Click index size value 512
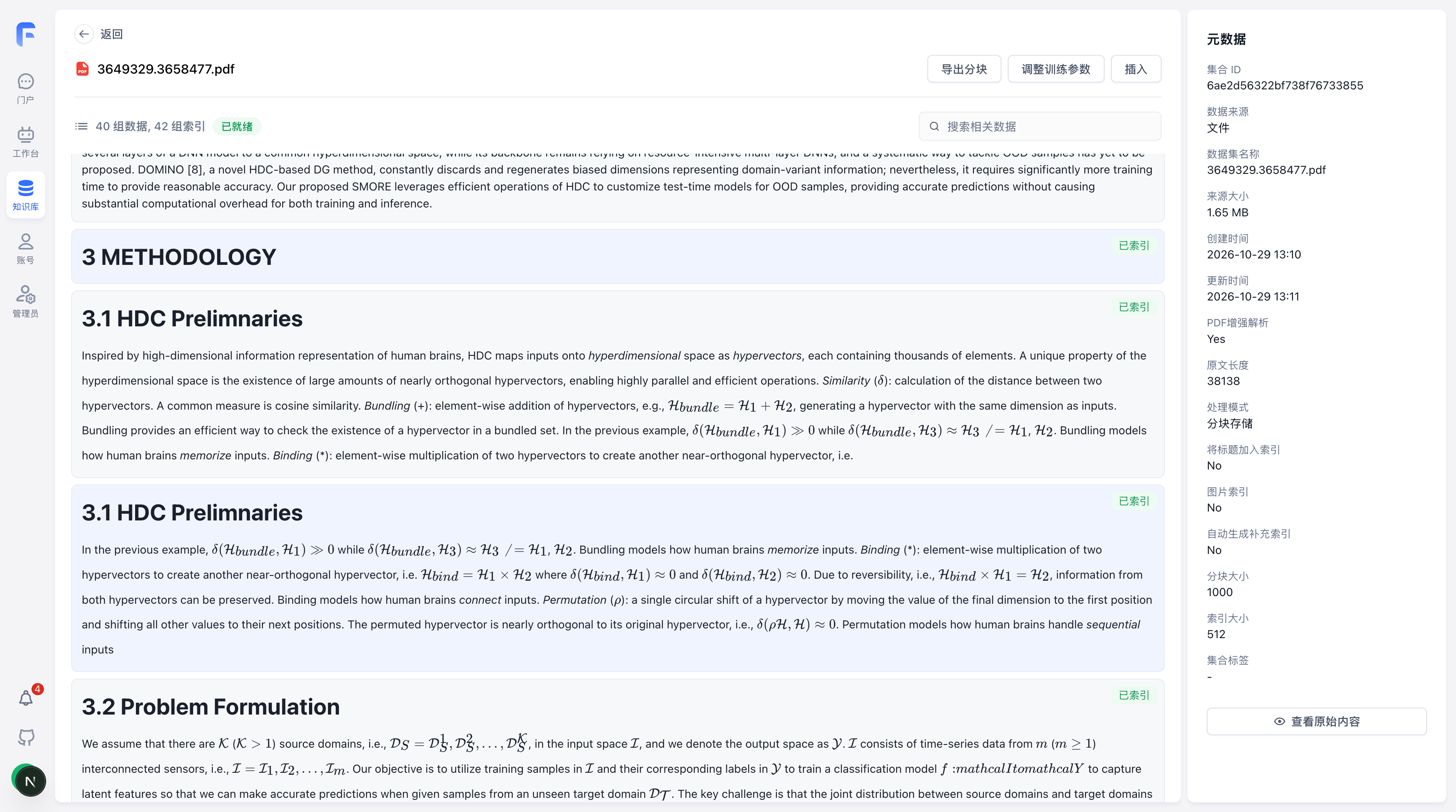Screen dimensions: 1456x812 1216,634
